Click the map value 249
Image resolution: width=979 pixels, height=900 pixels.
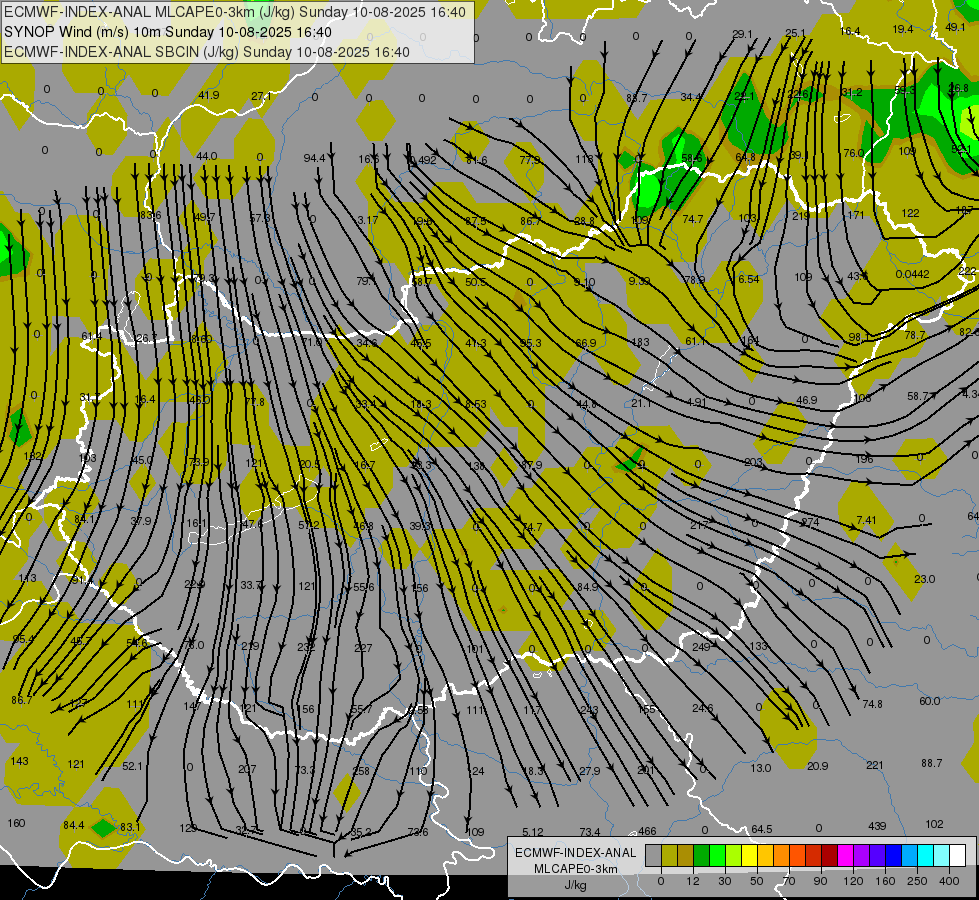(x=701, y=647)
